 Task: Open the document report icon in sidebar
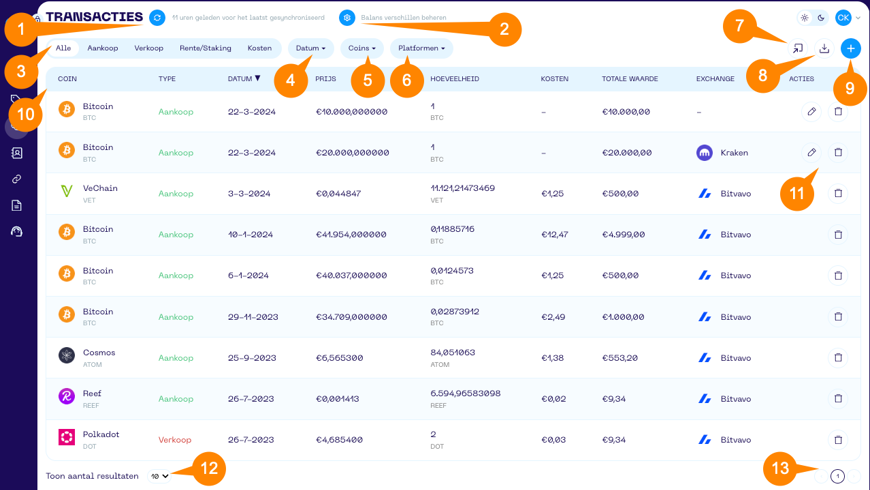[x=17, y=205]
